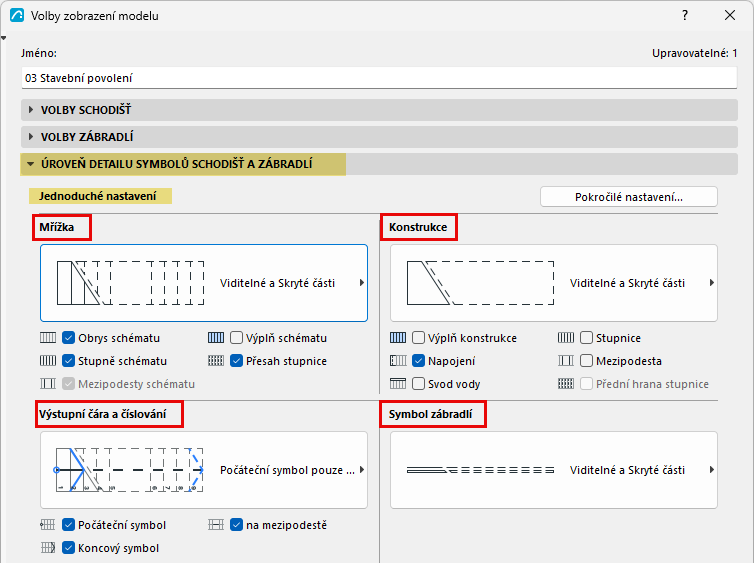Uncheck Napojení checkbox
The height and width of the screenshot is (563, 754).
(418, 361)
